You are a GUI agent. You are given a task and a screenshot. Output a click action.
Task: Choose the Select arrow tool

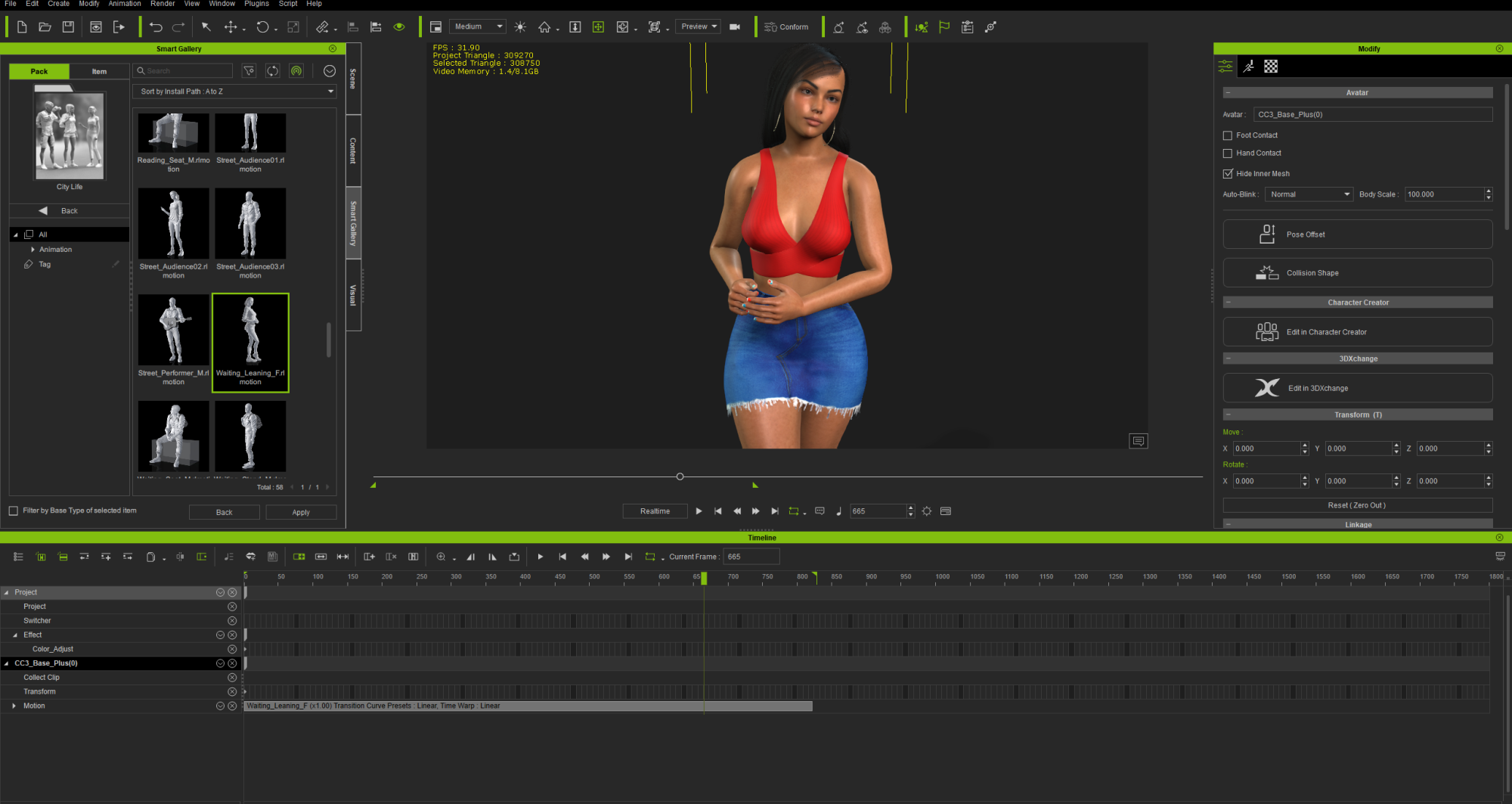click(x=206, y=27)
